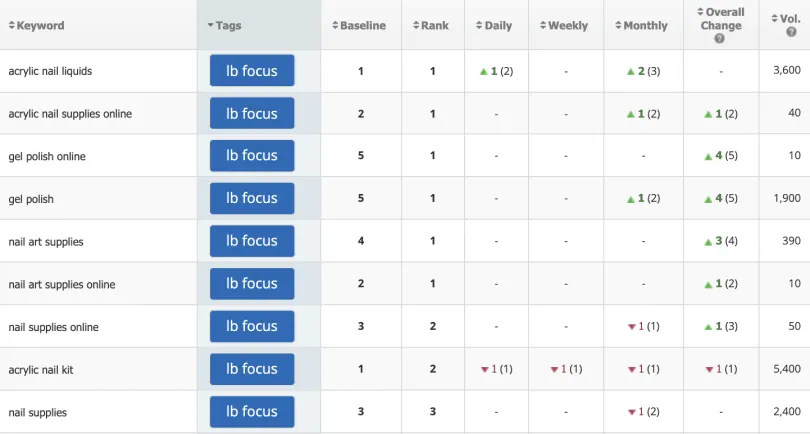This screenshot has height=434, width=810.
Task: Sort by Overall Change column header
Action: point(721,19)
